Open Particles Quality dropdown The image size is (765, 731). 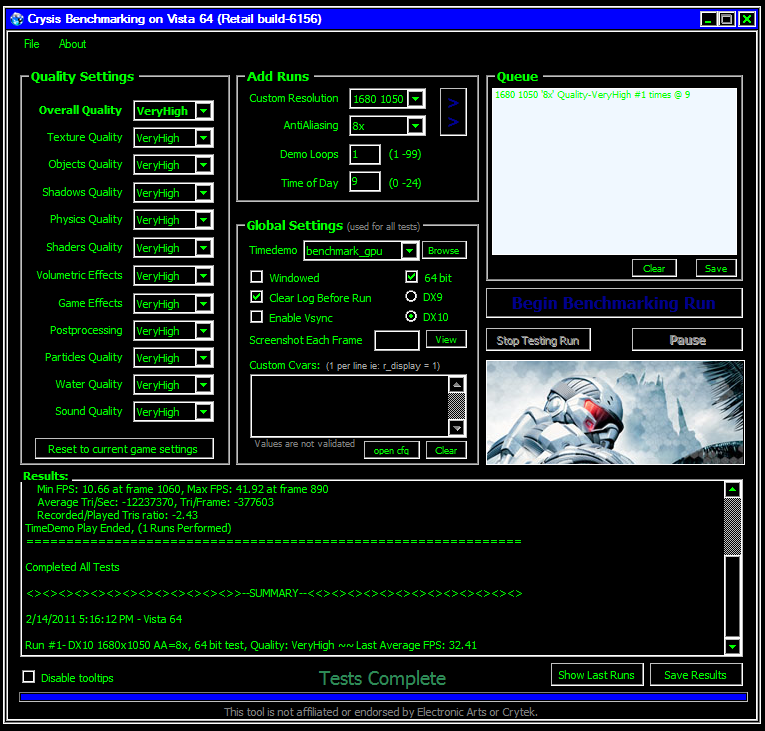pyautogui.click(x=204, y=358)
